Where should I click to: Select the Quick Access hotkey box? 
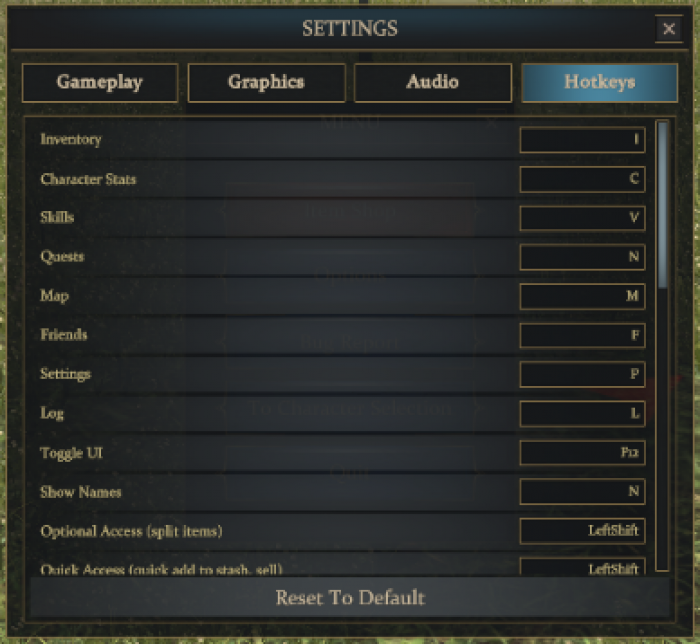pyautogui.click(x=582, y=566)
